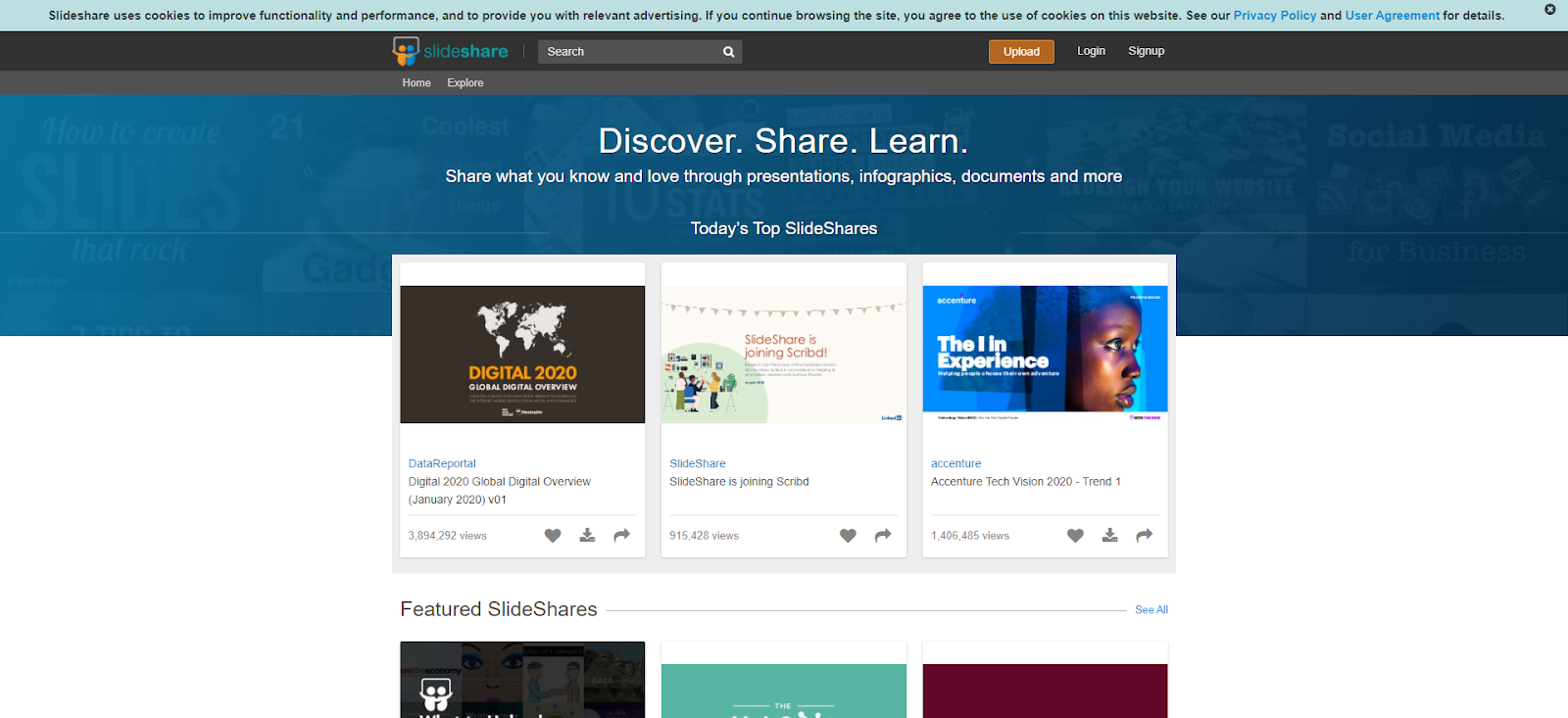Click the orange Upload button

(1021, 52)
